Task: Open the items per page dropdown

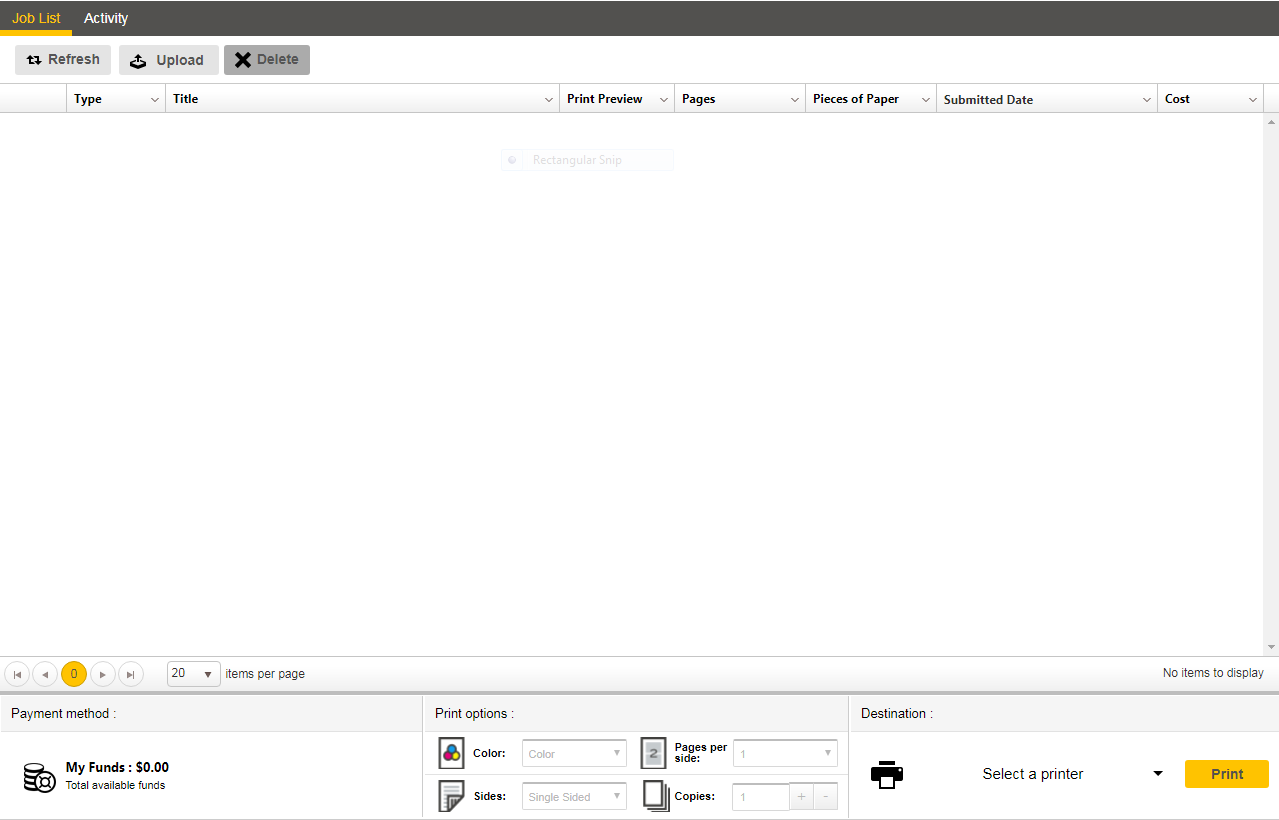Action: tap(194, 674)
